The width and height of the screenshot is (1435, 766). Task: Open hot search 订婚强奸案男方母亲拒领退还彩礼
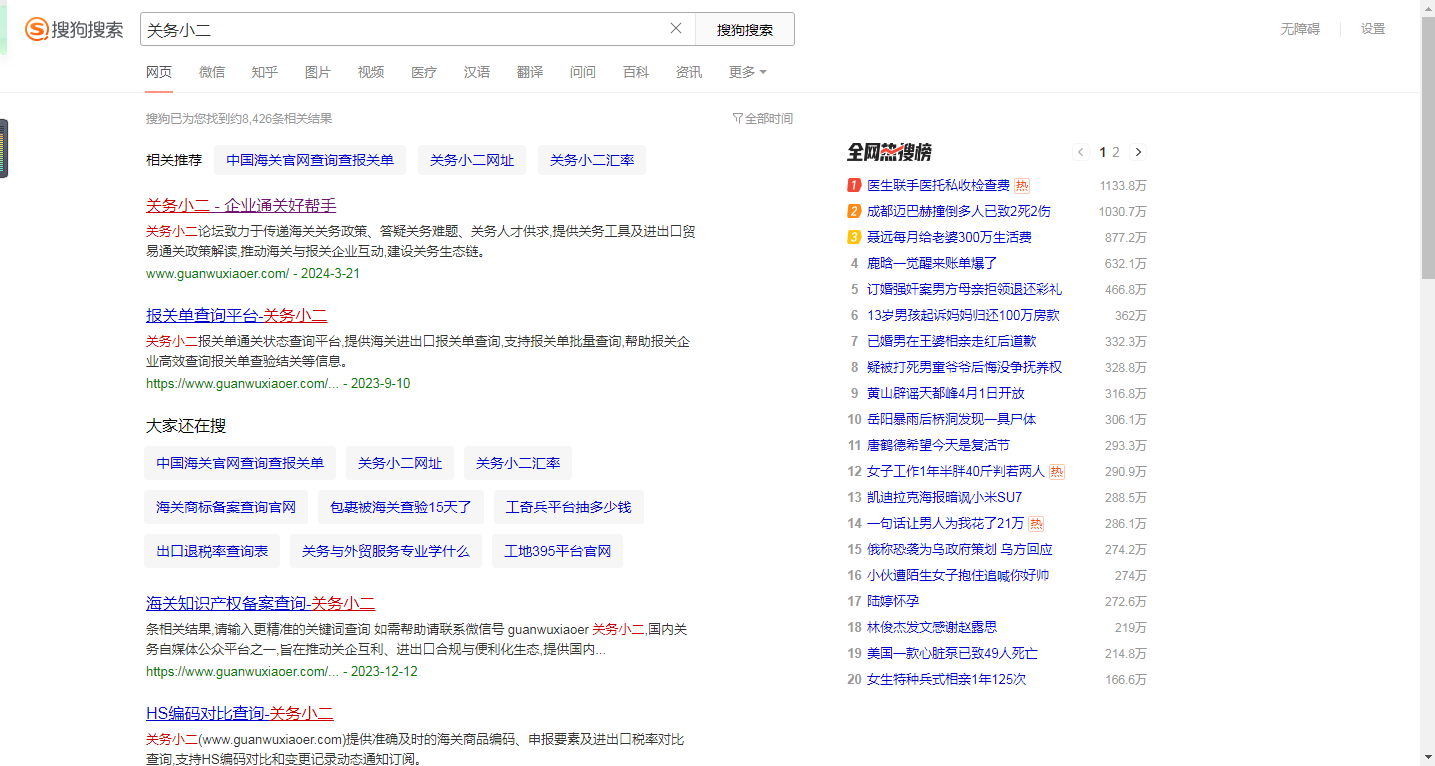point(964,290)
